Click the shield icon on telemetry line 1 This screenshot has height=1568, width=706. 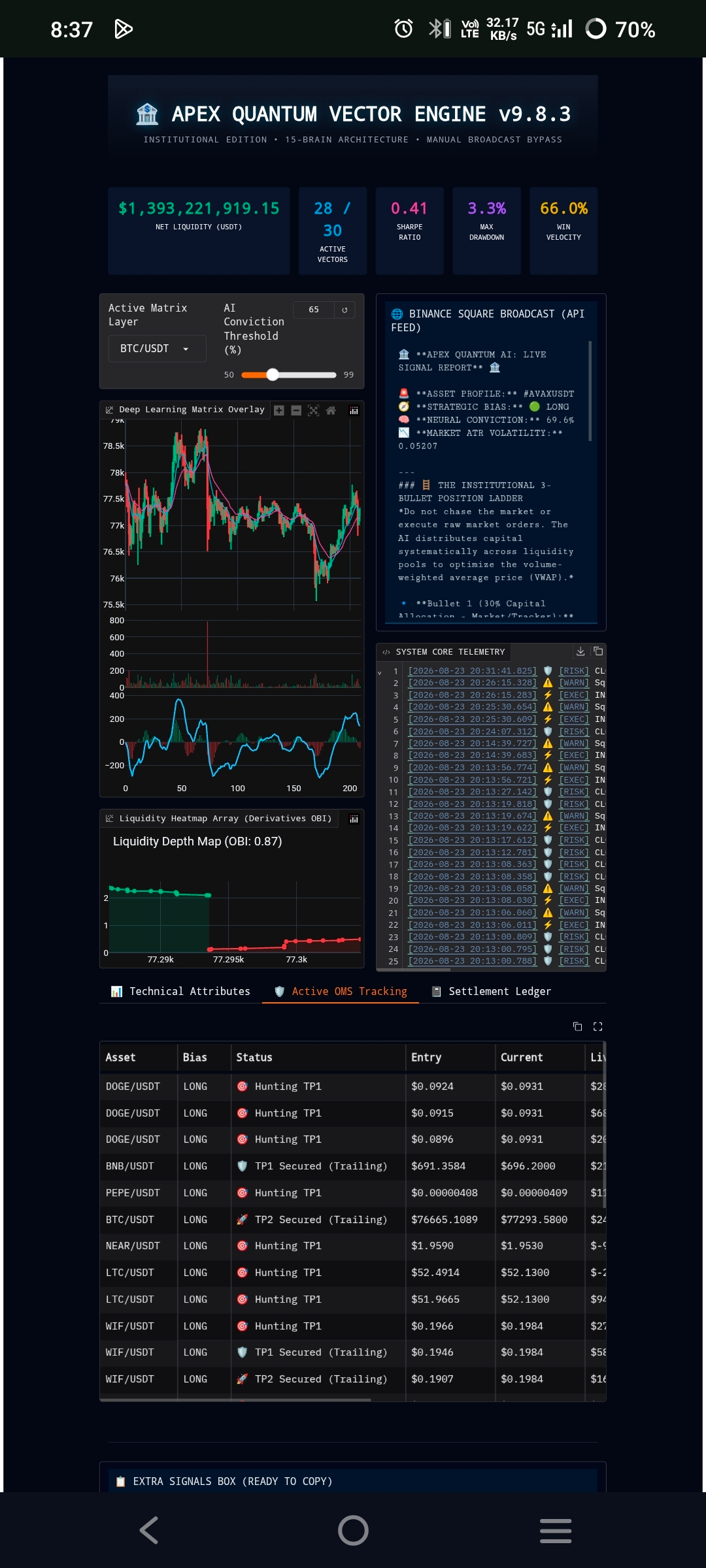(x=548, y=671)
